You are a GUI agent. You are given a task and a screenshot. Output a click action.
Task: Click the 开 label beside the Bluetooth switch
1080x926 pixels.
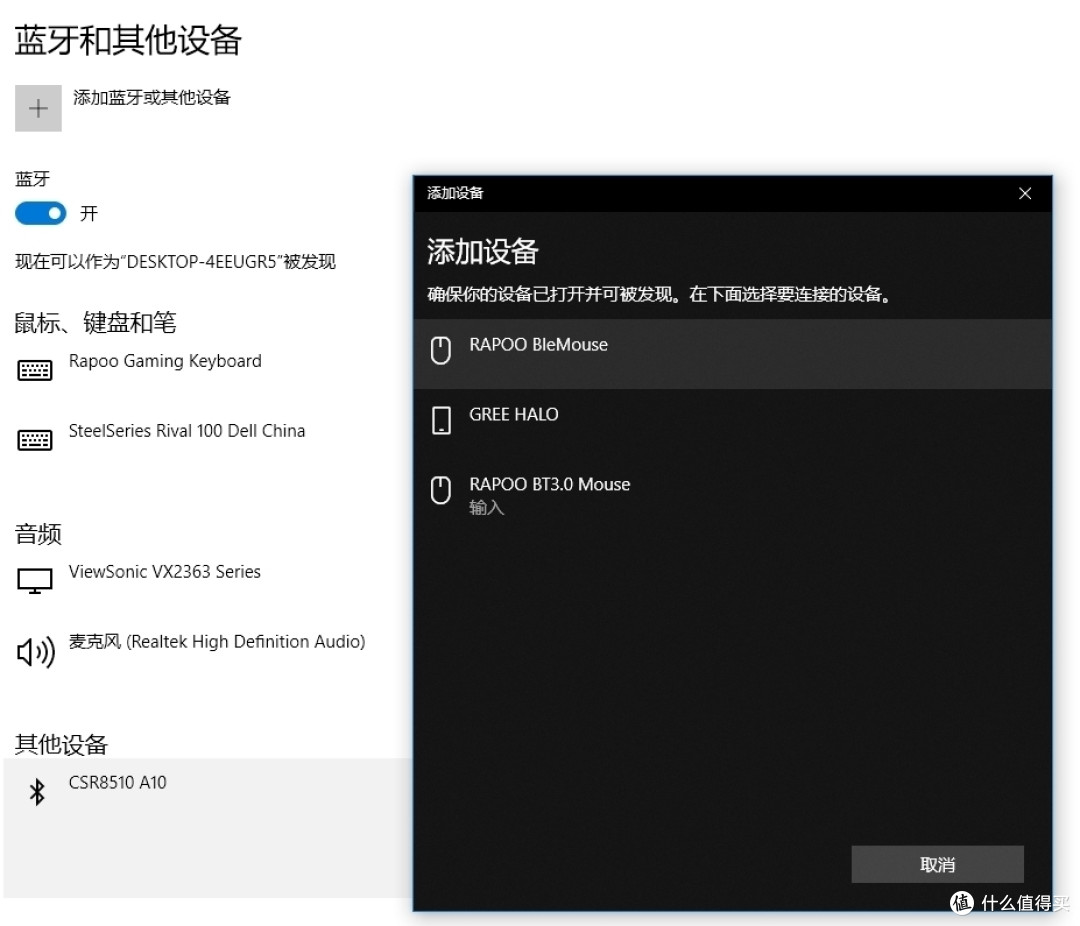click(89, 214)
